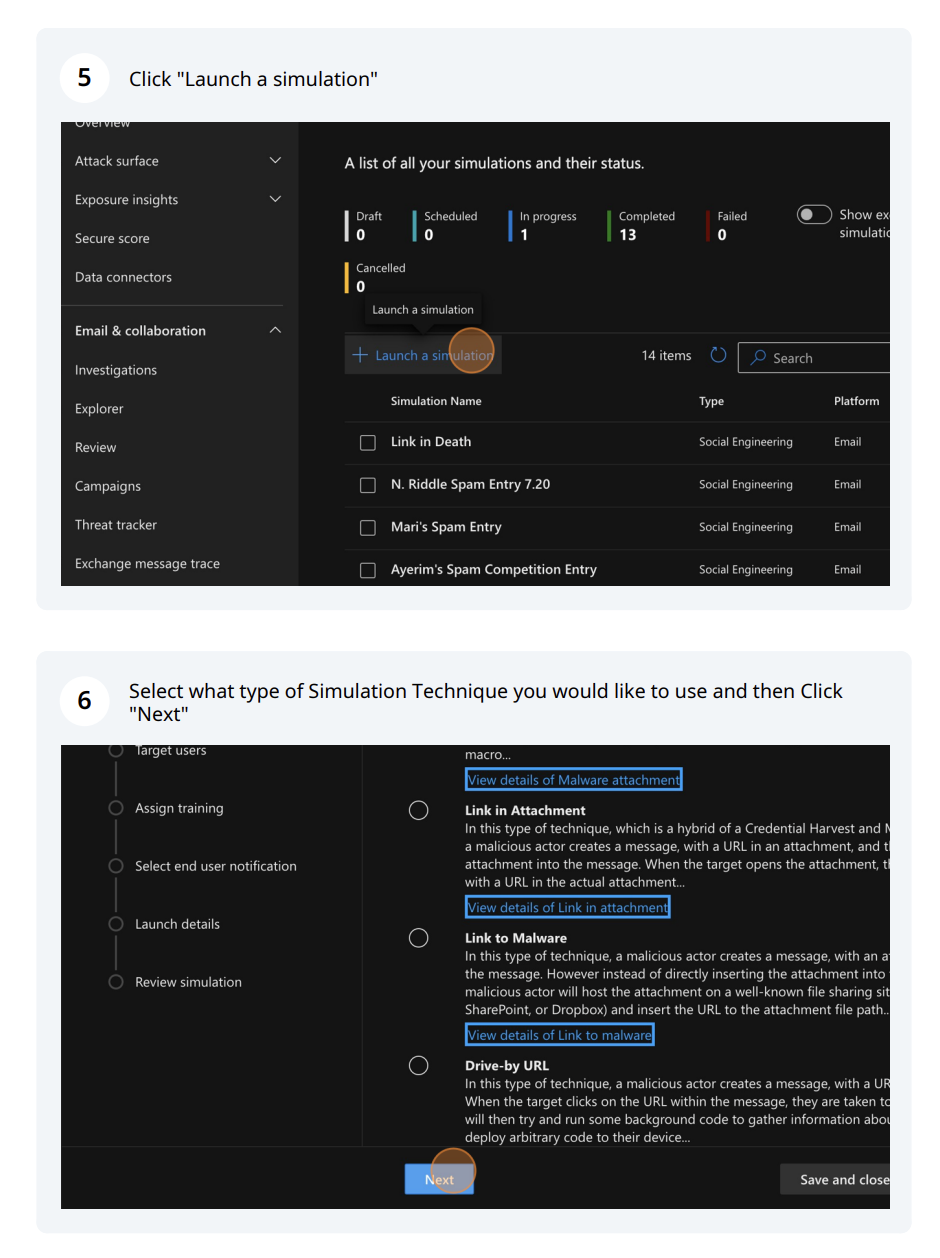Click the magnifier icon in Search box
The image size is (940, 1258).
(759, 358)
